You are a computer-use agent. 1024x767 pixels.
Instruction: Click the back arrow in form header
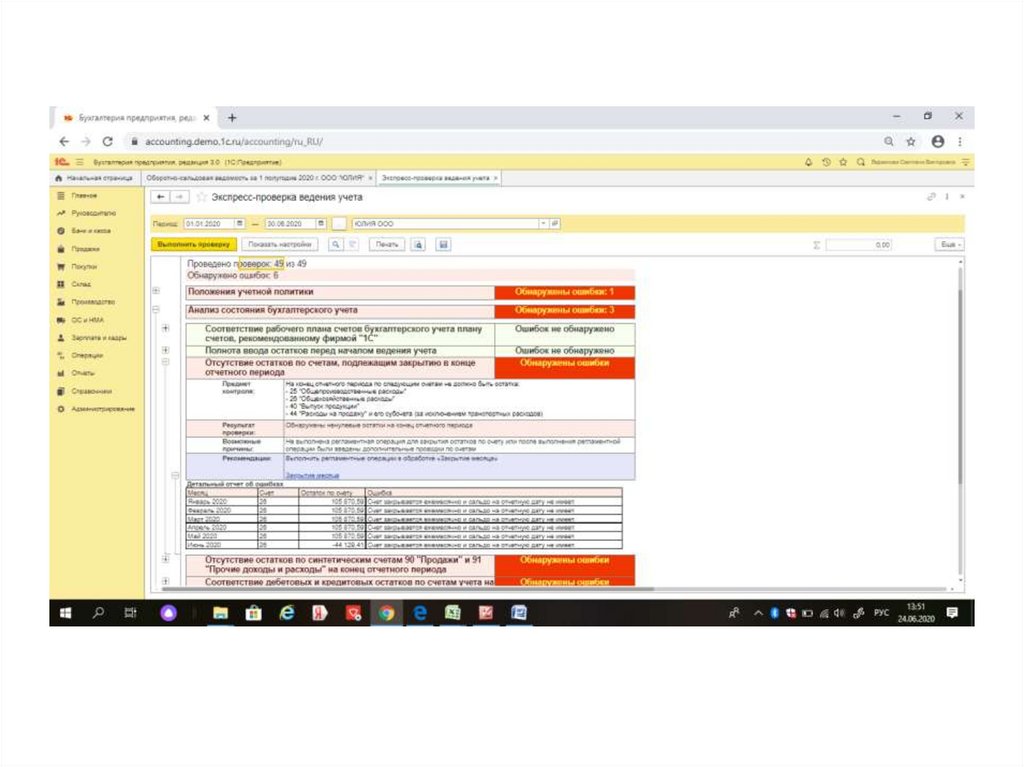(161, 197)
